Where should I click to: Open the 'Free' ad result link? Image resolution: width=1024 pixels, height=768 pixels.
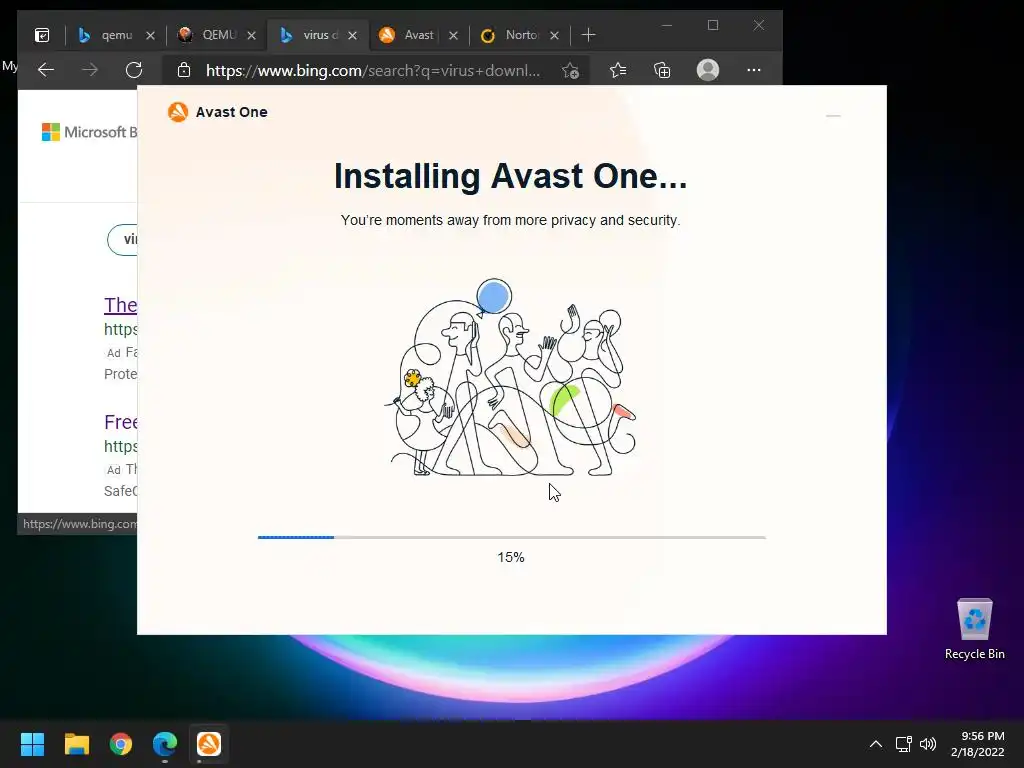[x=120, y=422]
